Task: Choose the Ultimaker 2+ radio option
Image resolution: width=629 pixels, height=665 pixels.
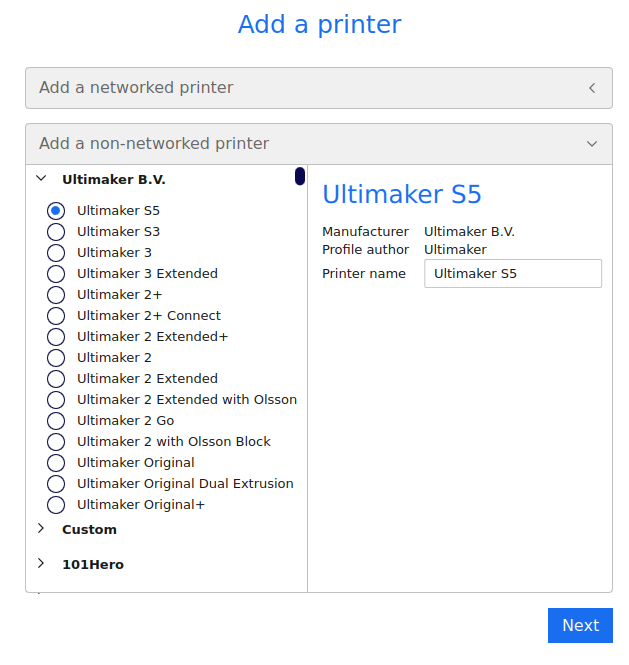Action: point(56,295)
